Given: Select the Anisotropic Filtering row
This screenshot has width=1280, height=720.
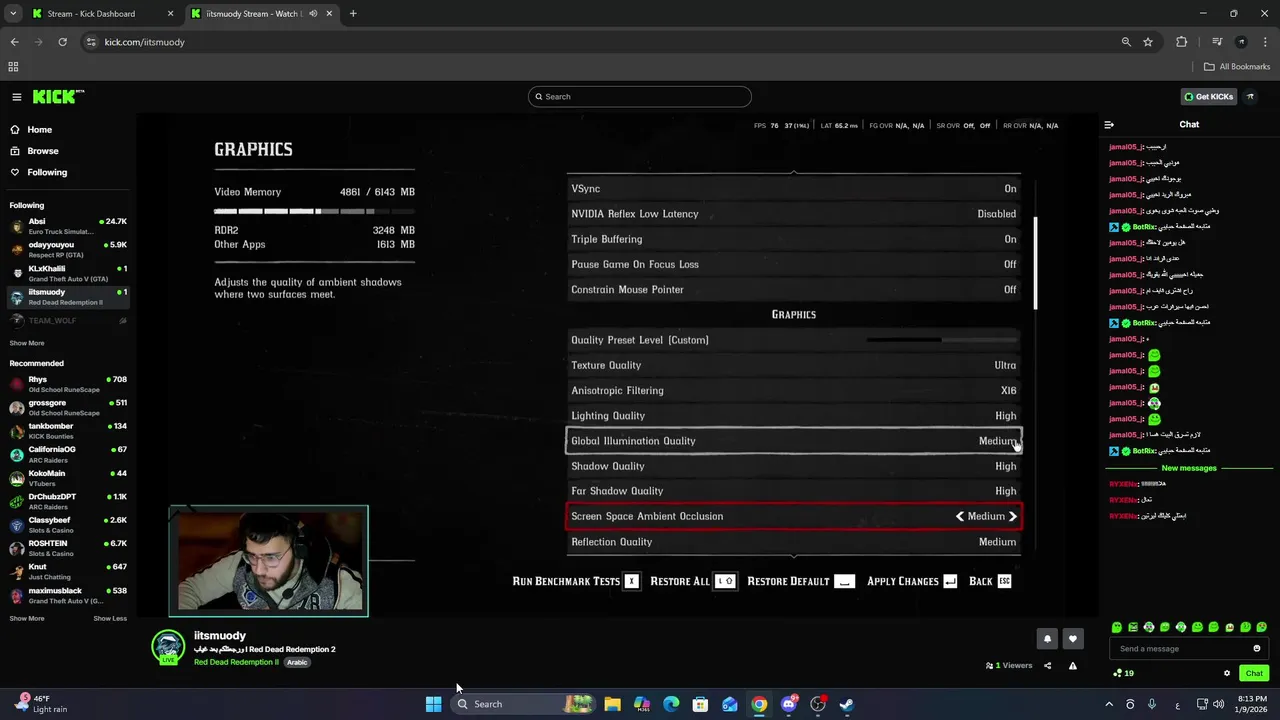Looking at the screenshot, I should 793,391.
